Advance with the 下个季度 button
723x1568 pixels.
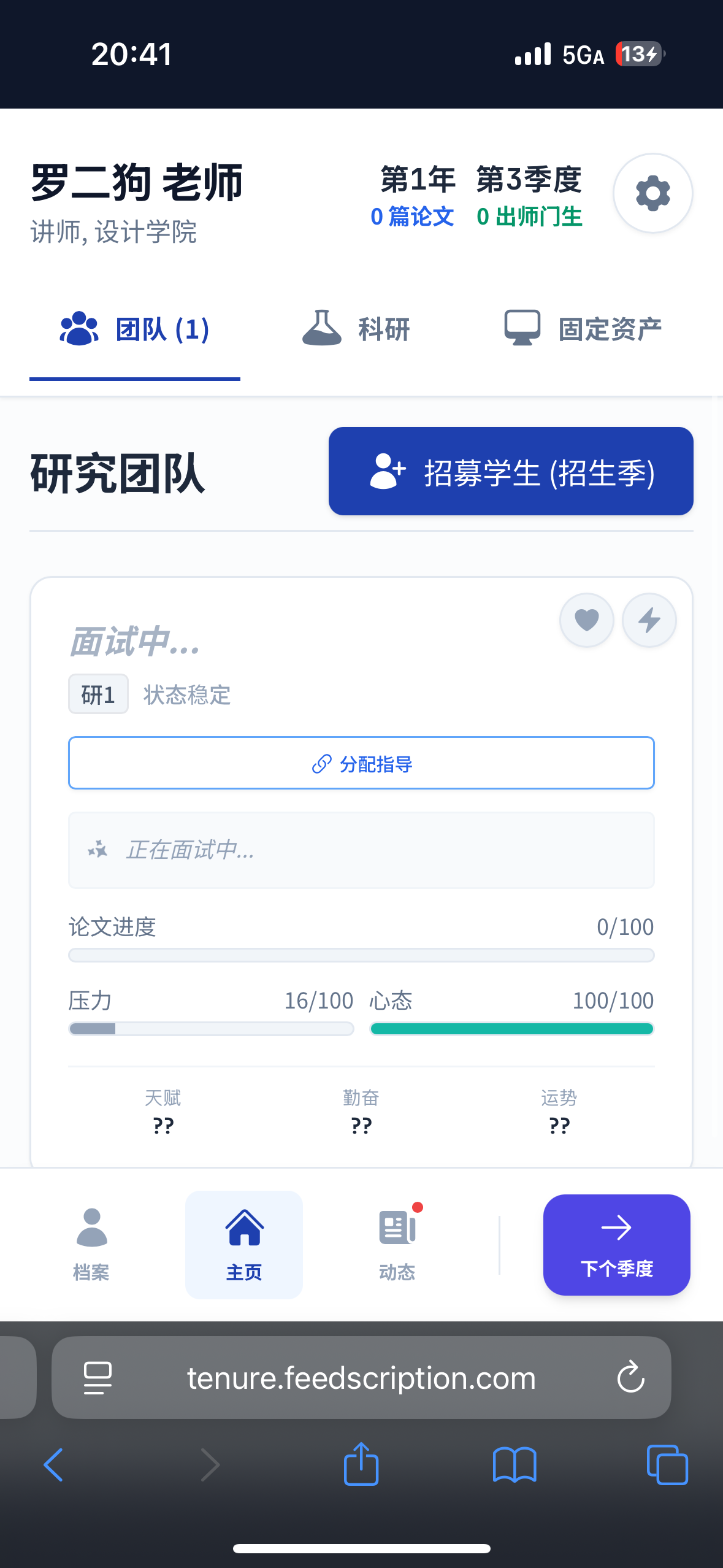pos(616,1245)
